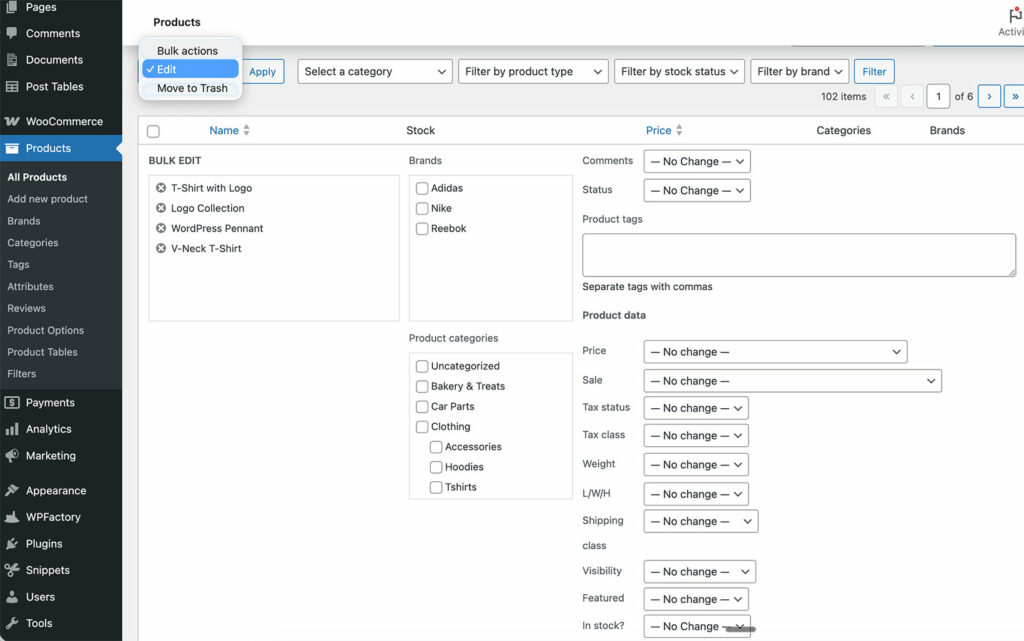Image resolution: width=1024 pixels, height=641 pixels.
Task: Click the Plugins plug icon
Action: 11,544
